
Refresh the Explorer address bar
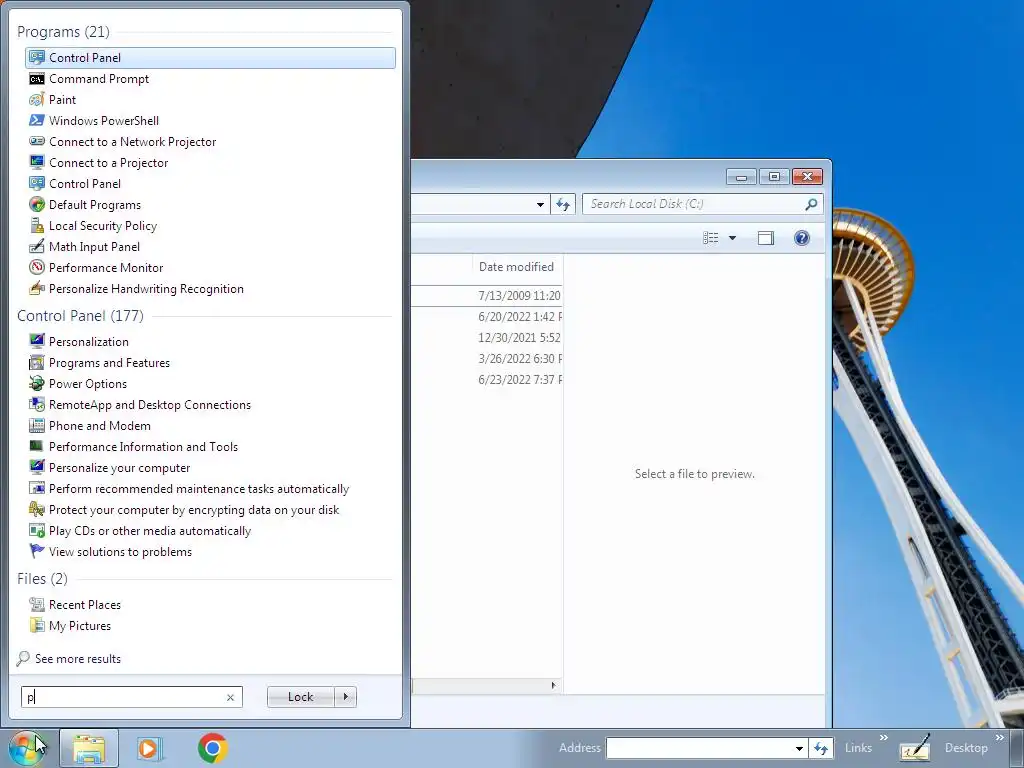pyautogui.click(x=563, y=204)
